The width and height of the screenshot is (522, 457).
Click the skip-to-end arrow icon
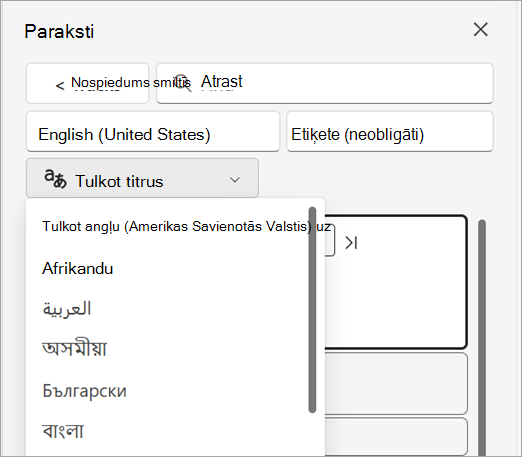coord(351,243)
